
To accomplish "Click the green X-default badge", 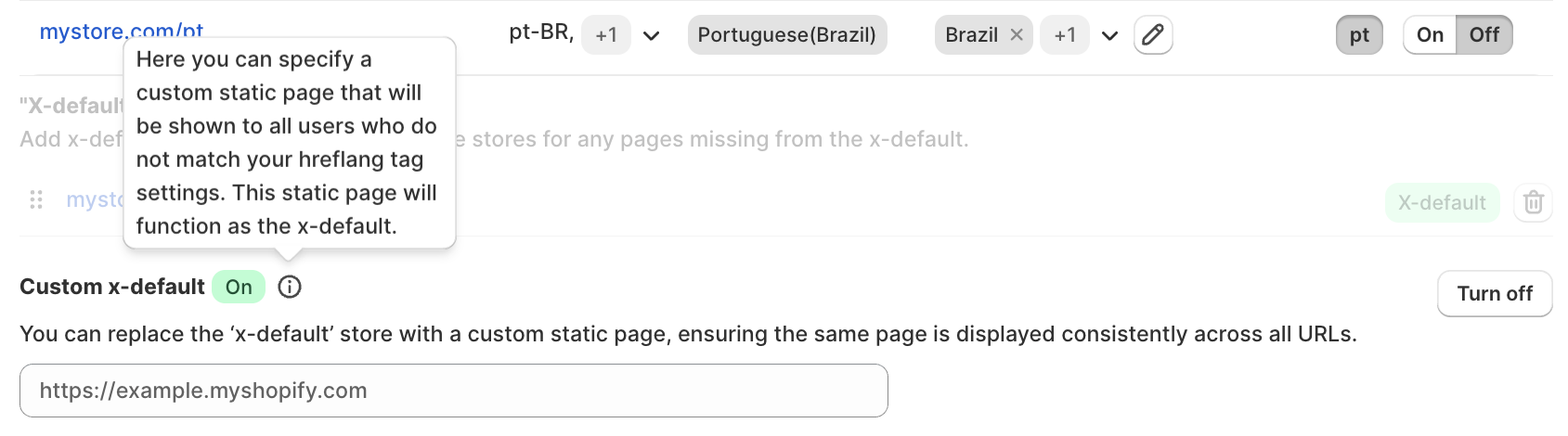I will pos(1442,202).
